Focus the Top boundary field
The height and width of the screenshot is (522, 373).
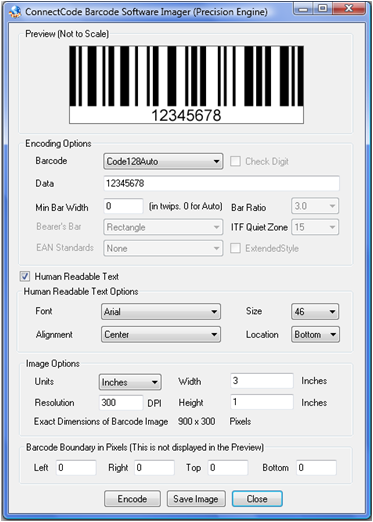point(228,468)
